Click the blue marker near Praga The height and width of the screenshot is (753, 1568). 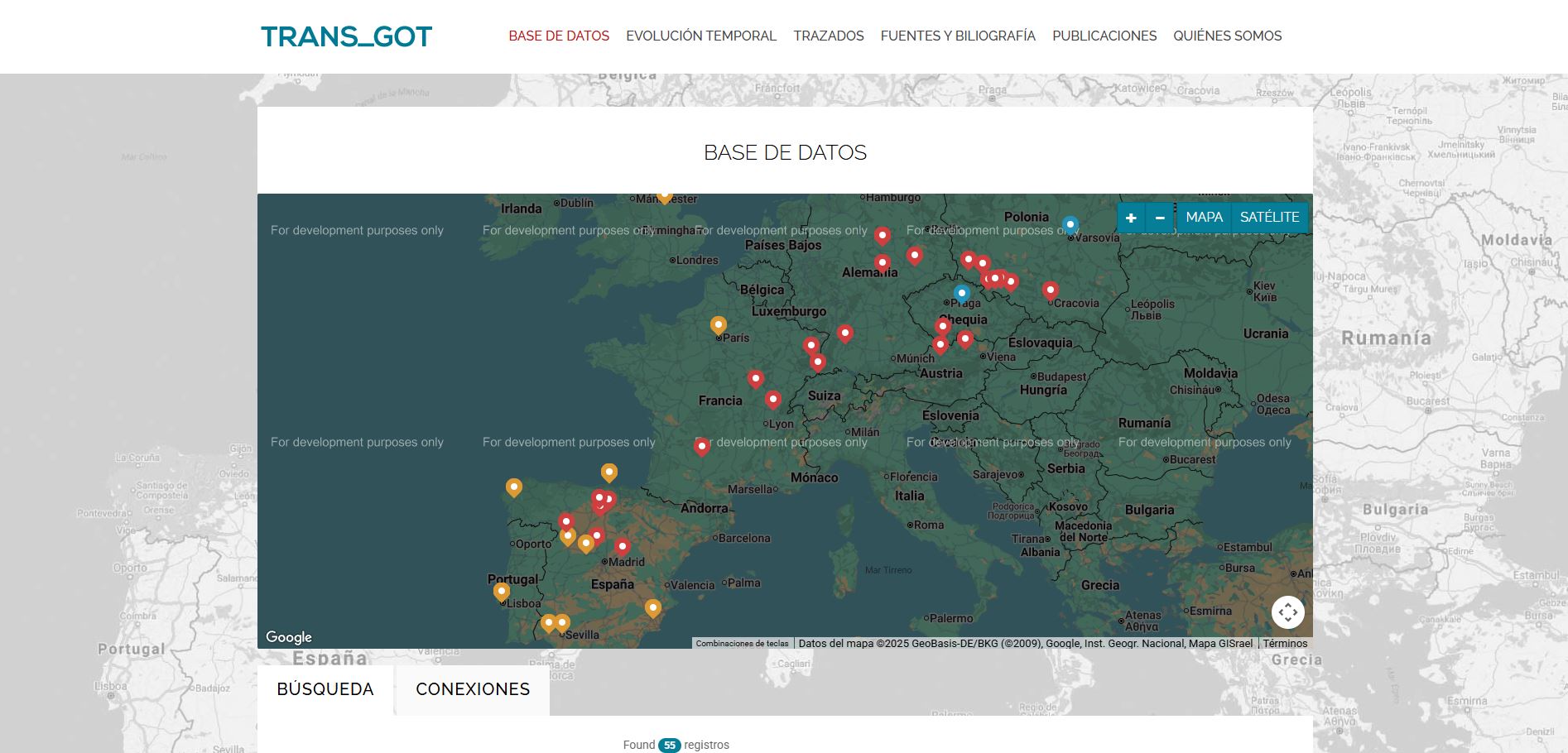tap(961, 293)
